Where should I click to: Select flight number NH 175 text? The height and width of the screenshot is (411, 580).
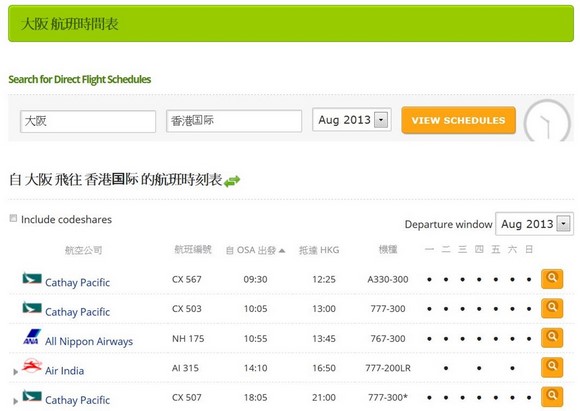(188, 338)
